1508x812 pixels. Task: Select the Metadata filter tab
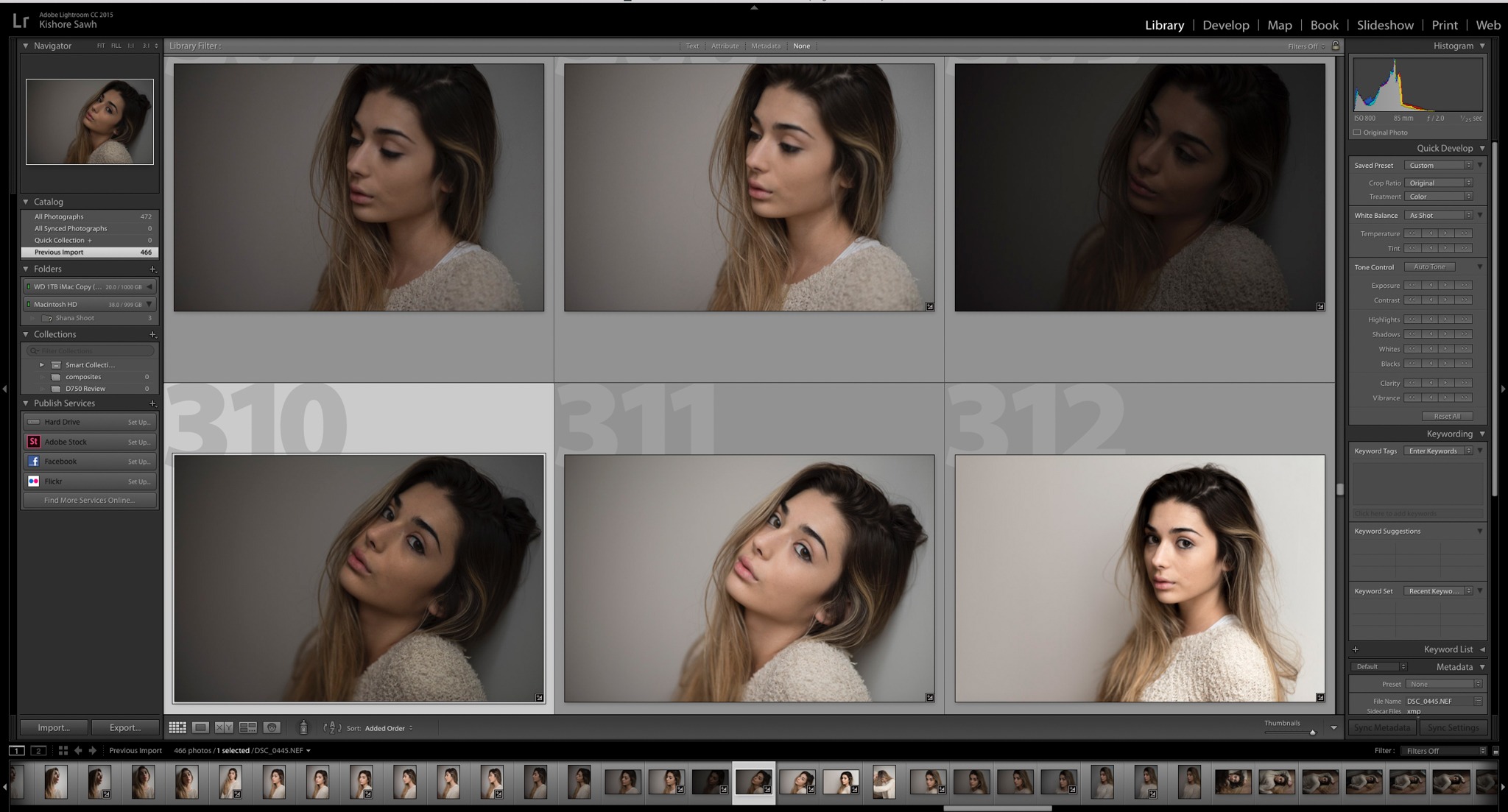pyautogui.click(x=765, y=46)
